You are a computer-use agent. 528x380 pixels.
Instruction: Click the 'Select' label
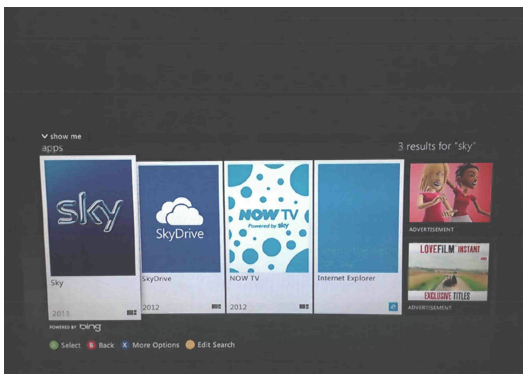[x=71, y=345]
